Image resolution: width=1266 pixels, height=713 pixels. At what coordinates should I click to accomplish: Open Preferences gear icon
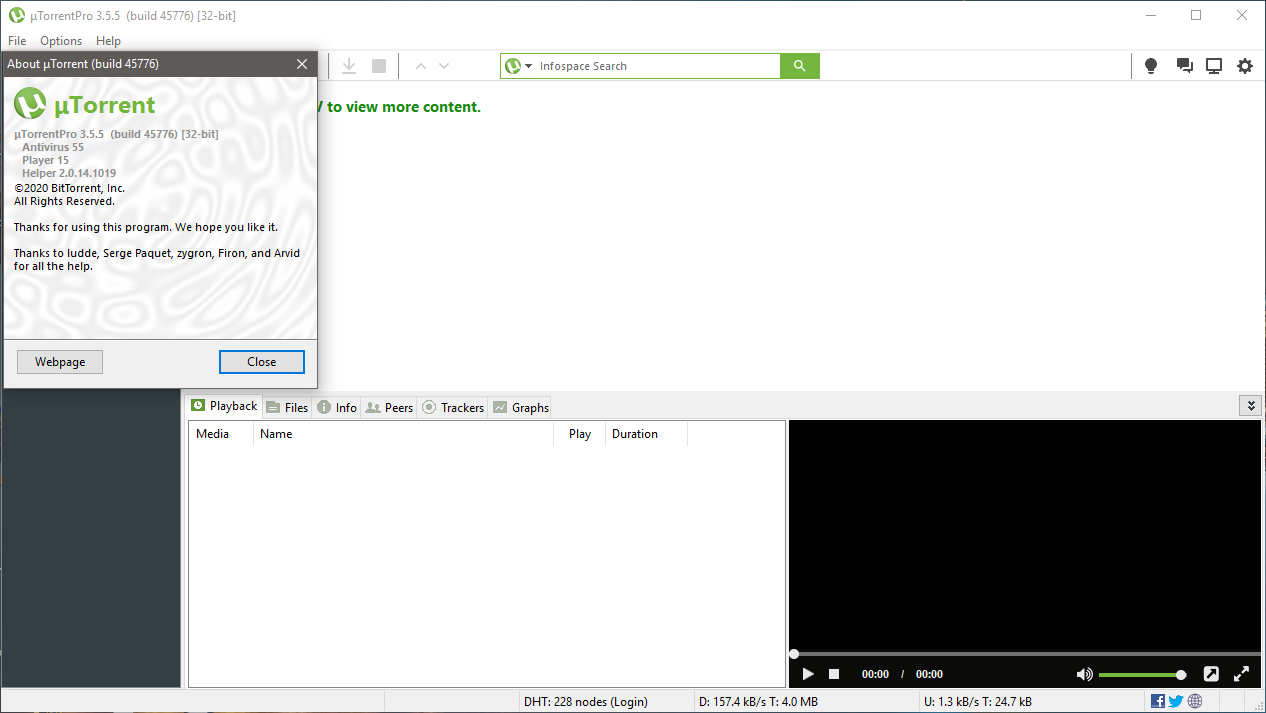[x=1245, y=66]
